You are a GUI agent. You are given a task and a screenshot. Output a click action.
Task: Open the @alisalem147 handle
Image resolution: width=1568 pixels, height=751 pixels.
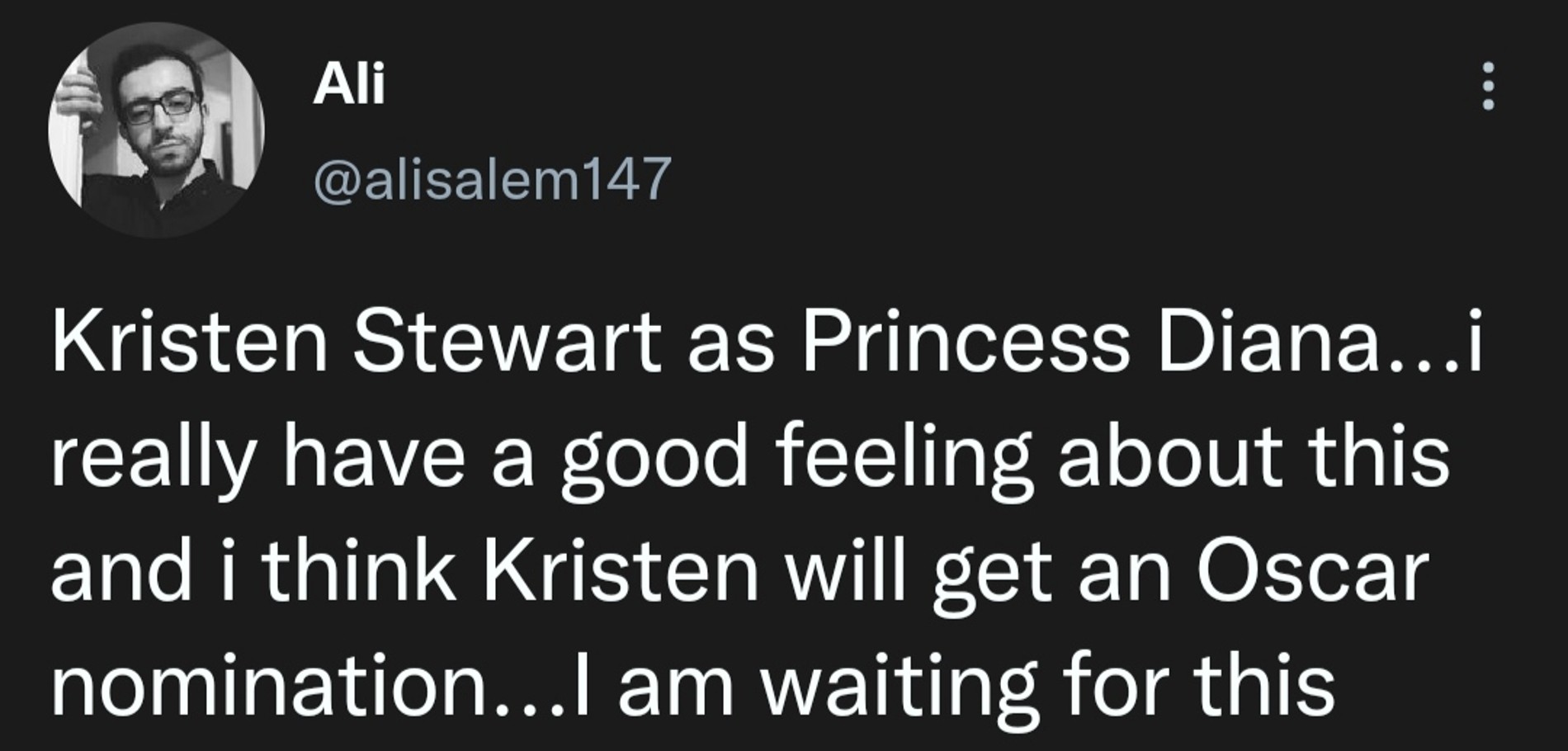tap(492, 179)
